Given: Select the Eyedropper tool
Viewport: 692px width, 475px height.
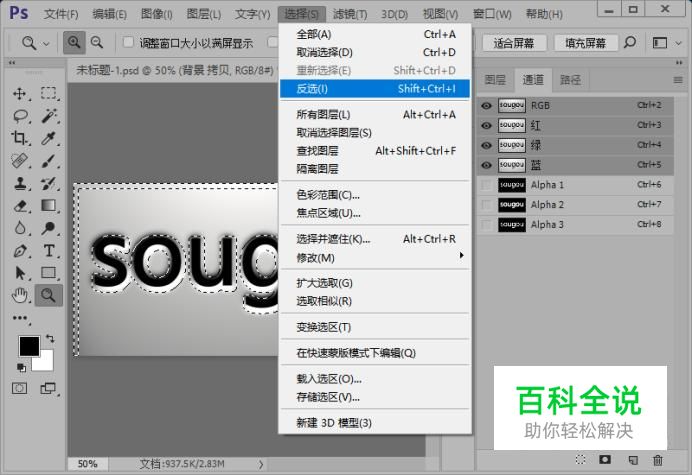Looking at the screenshot, I should click(49, 138).
